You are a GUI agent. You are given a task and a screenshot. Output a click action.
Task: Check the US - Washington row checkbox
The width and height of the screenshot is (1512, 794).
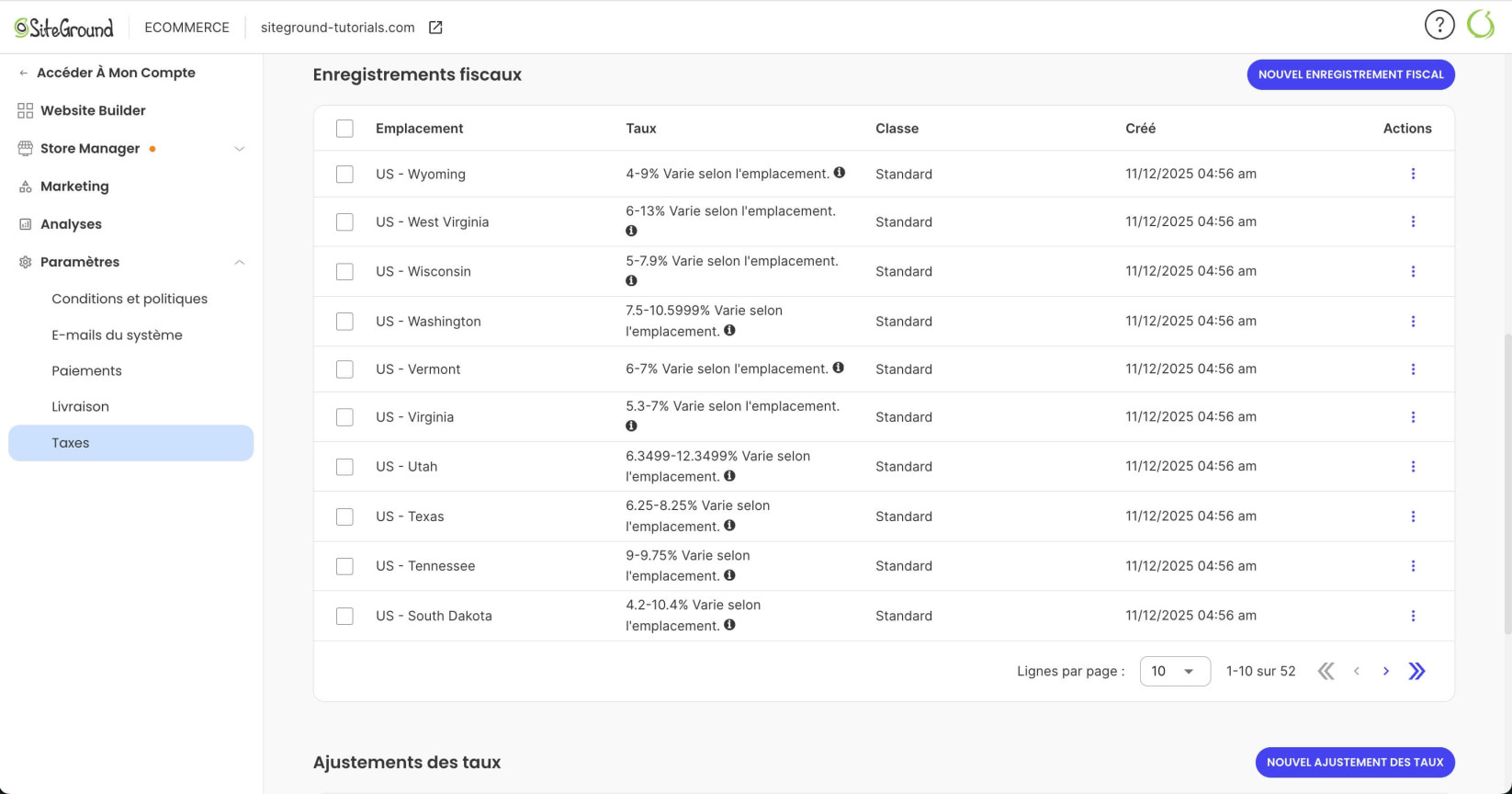coord(344,321)
